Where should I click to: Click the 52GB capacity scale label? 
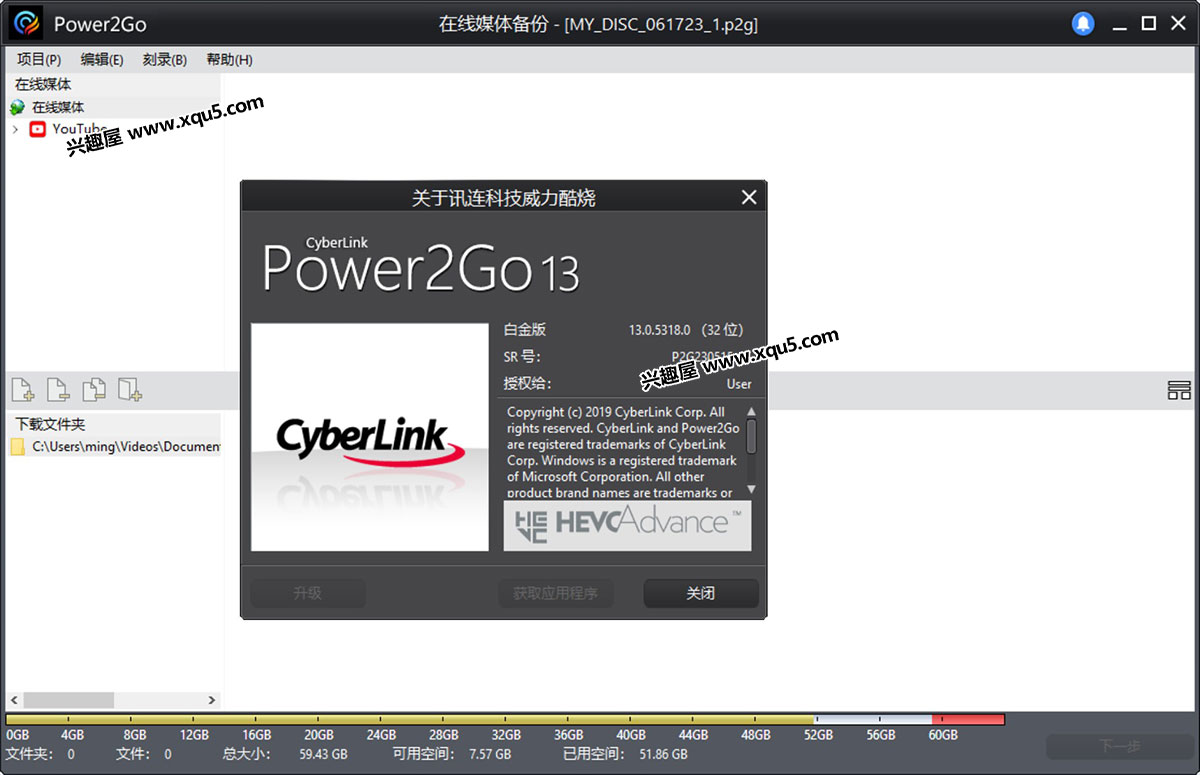tap(818, 735)
